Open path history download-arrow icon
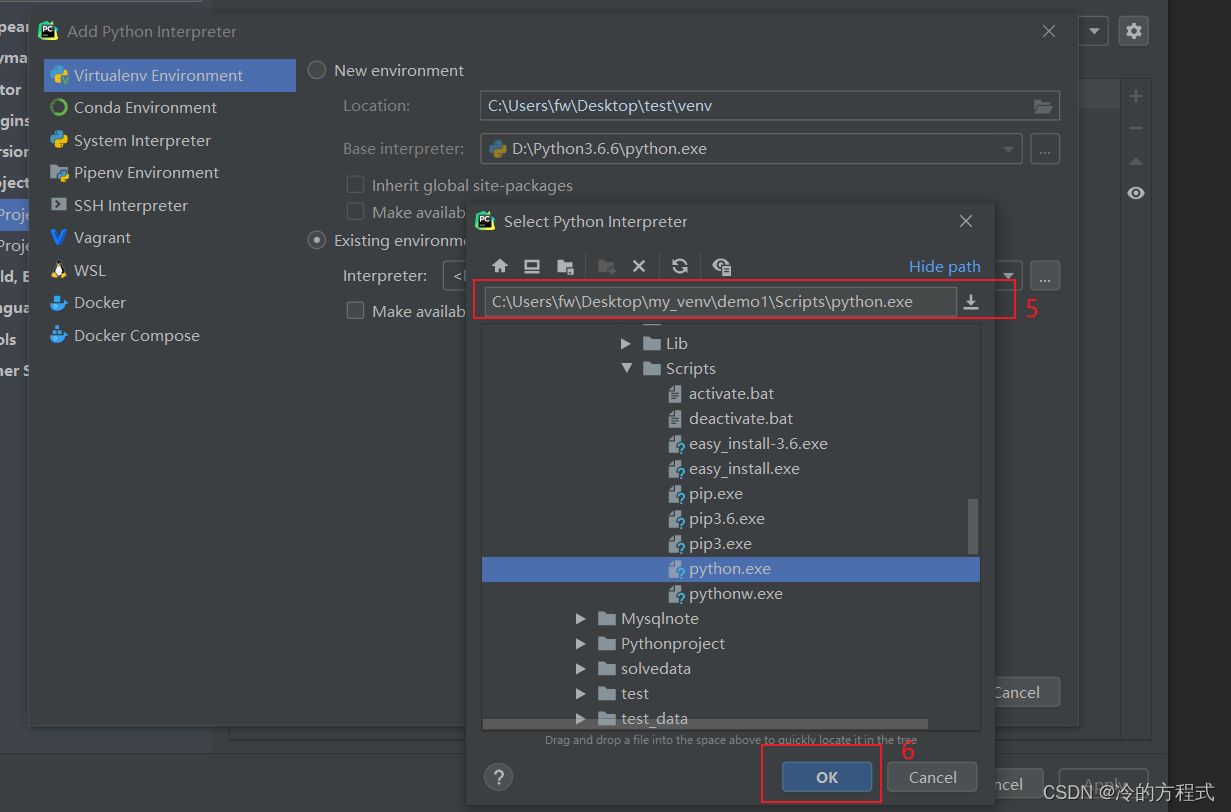Screen dimensions: 1231x812 pyautogui.click(x=971, y=302)
